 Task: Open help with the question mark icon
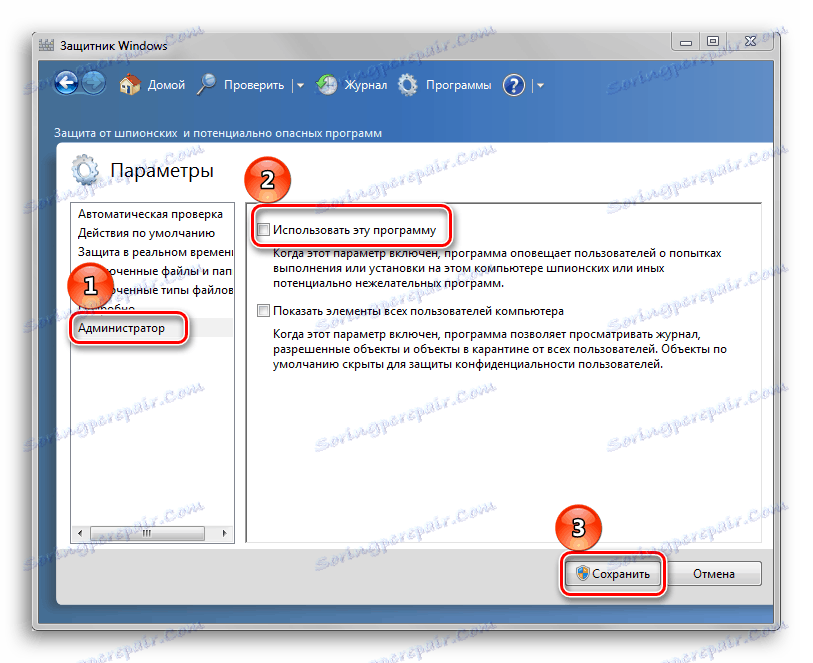(514, 85)
